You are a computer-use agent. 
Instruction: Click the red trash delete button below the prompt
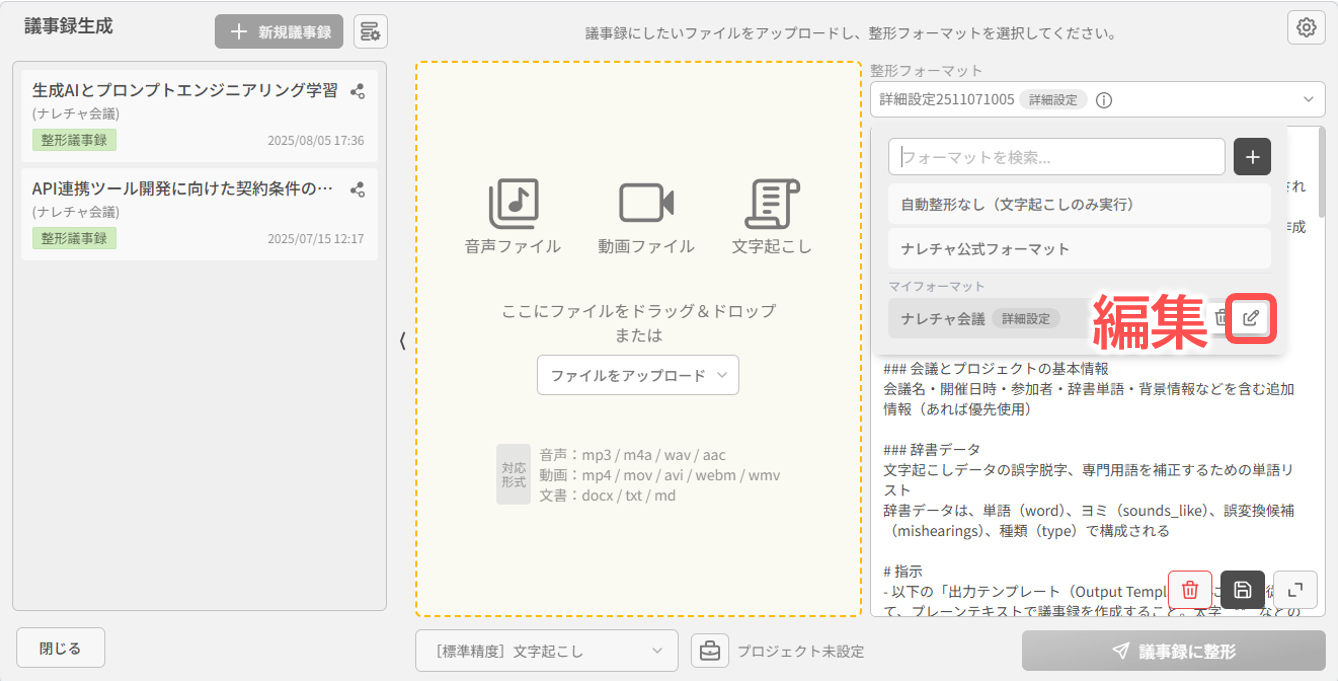tap(1190, 590)
